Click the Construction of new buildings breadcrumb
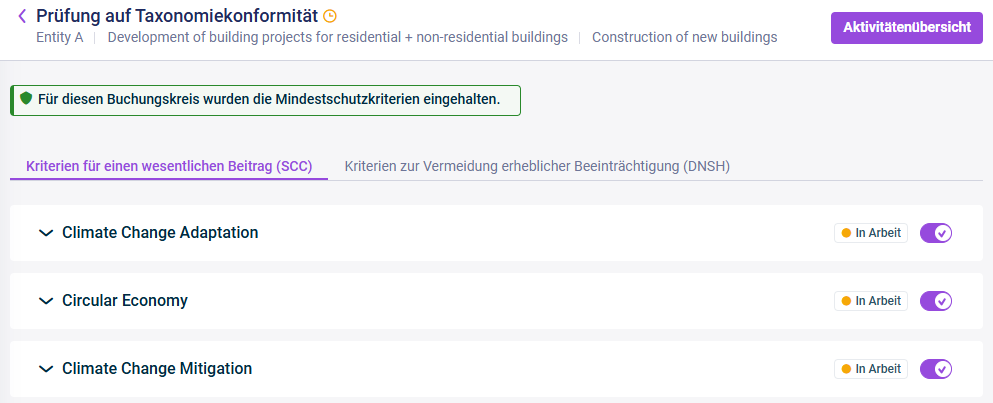This screenshot has width=993, height=403. point(685,37)
